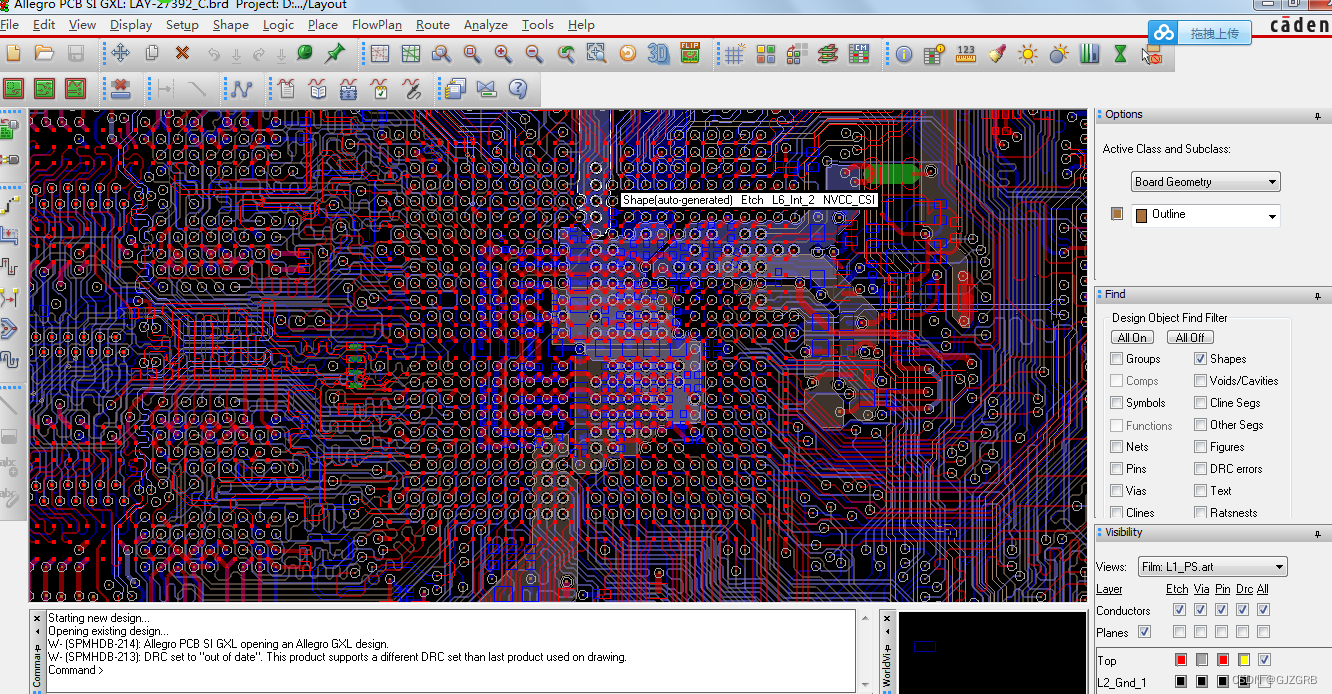The height and width of the screenshot is (694, 1332).
Task: Open the Constraint Manager (CM icon)
Action: (859, 55)
